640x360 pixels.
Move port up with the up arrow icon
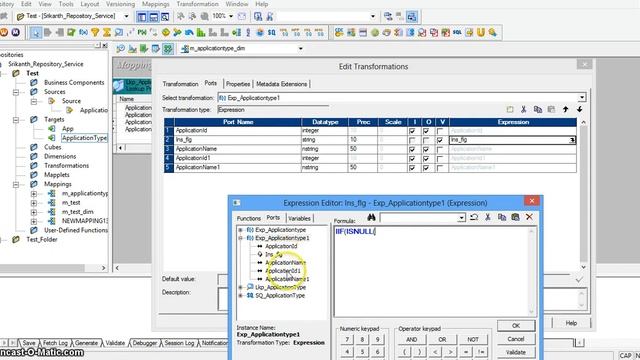[565, 109]
